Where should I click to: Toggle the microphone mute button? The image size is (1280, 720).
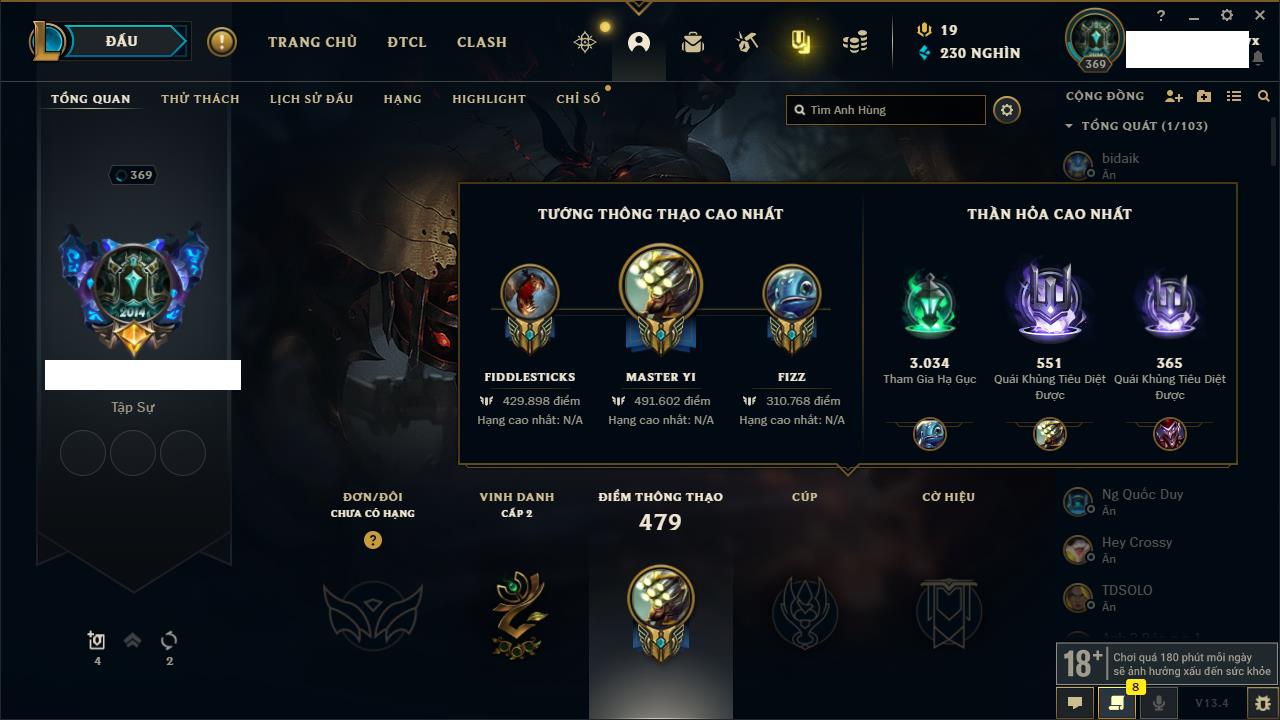(1159, 703)
